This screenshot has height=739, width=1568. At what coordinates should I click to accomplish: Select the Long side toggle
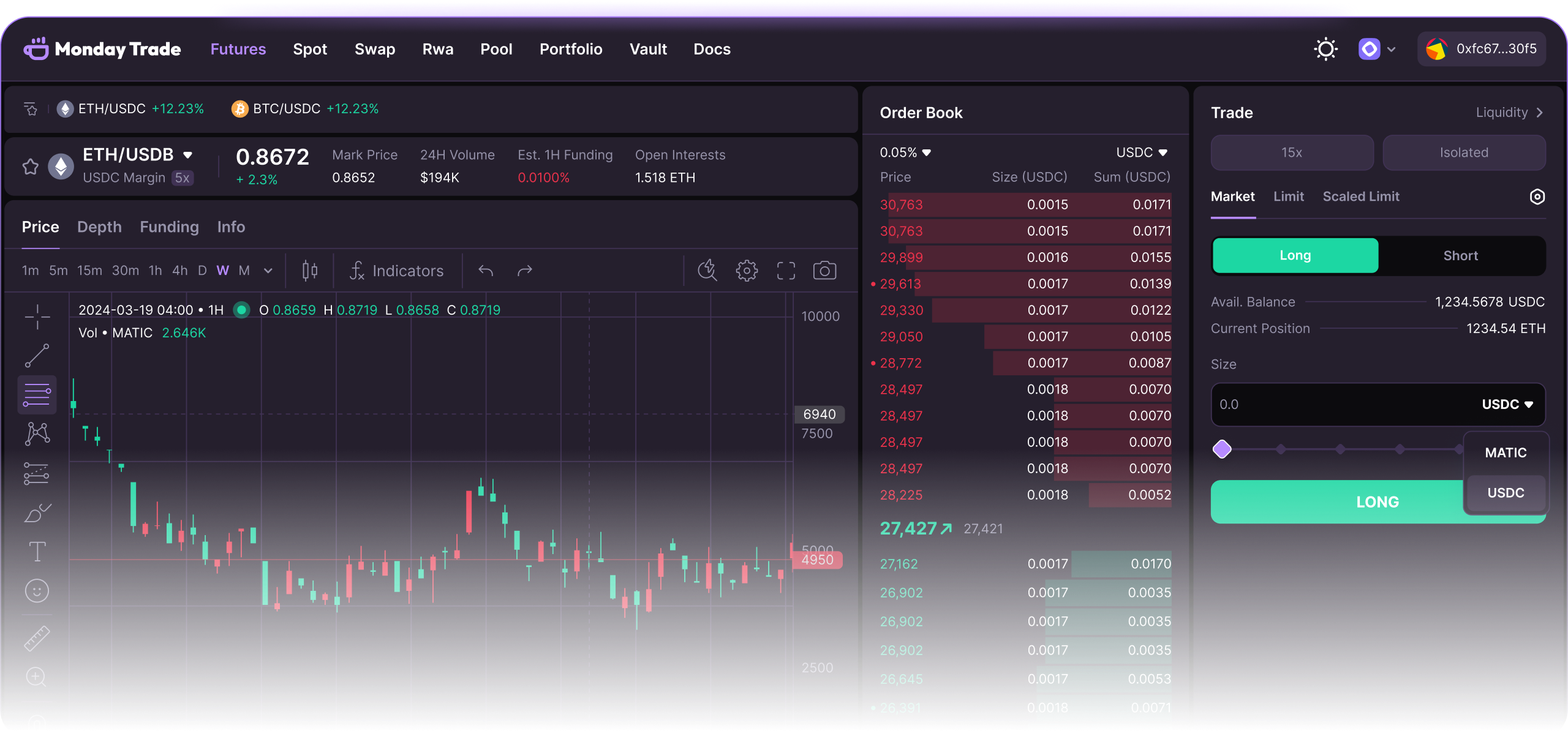1295,256
